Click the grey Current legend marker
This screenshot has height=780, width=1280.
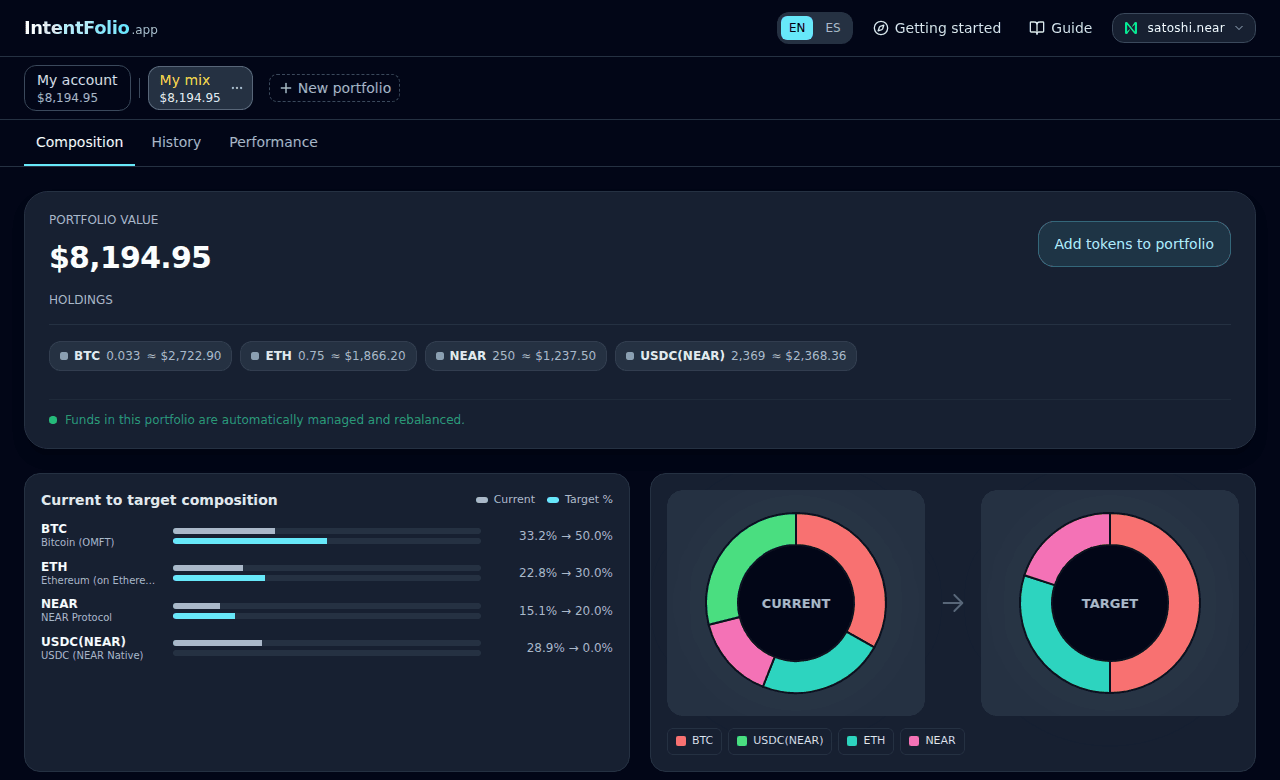click(482, 500)
